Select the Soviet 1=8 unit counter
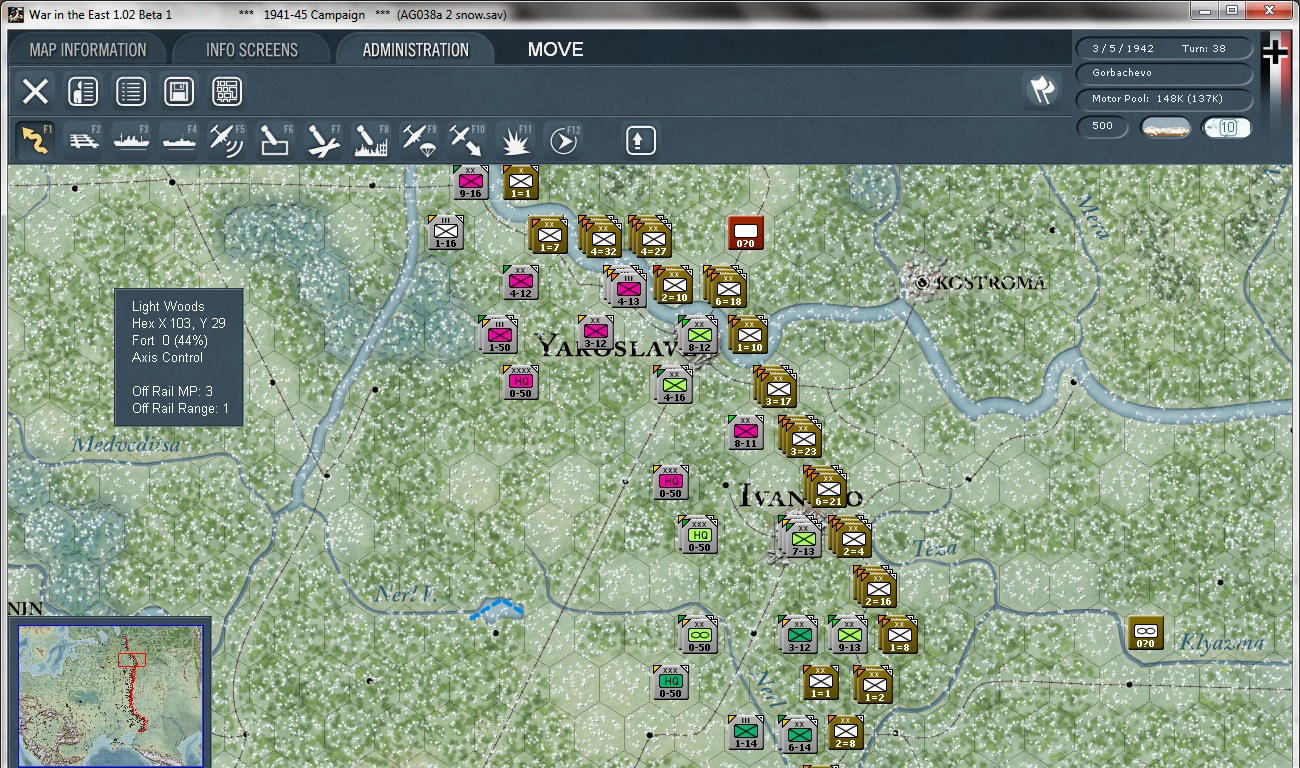This screenshot has width=1300, height=768. tap(899, 636)
